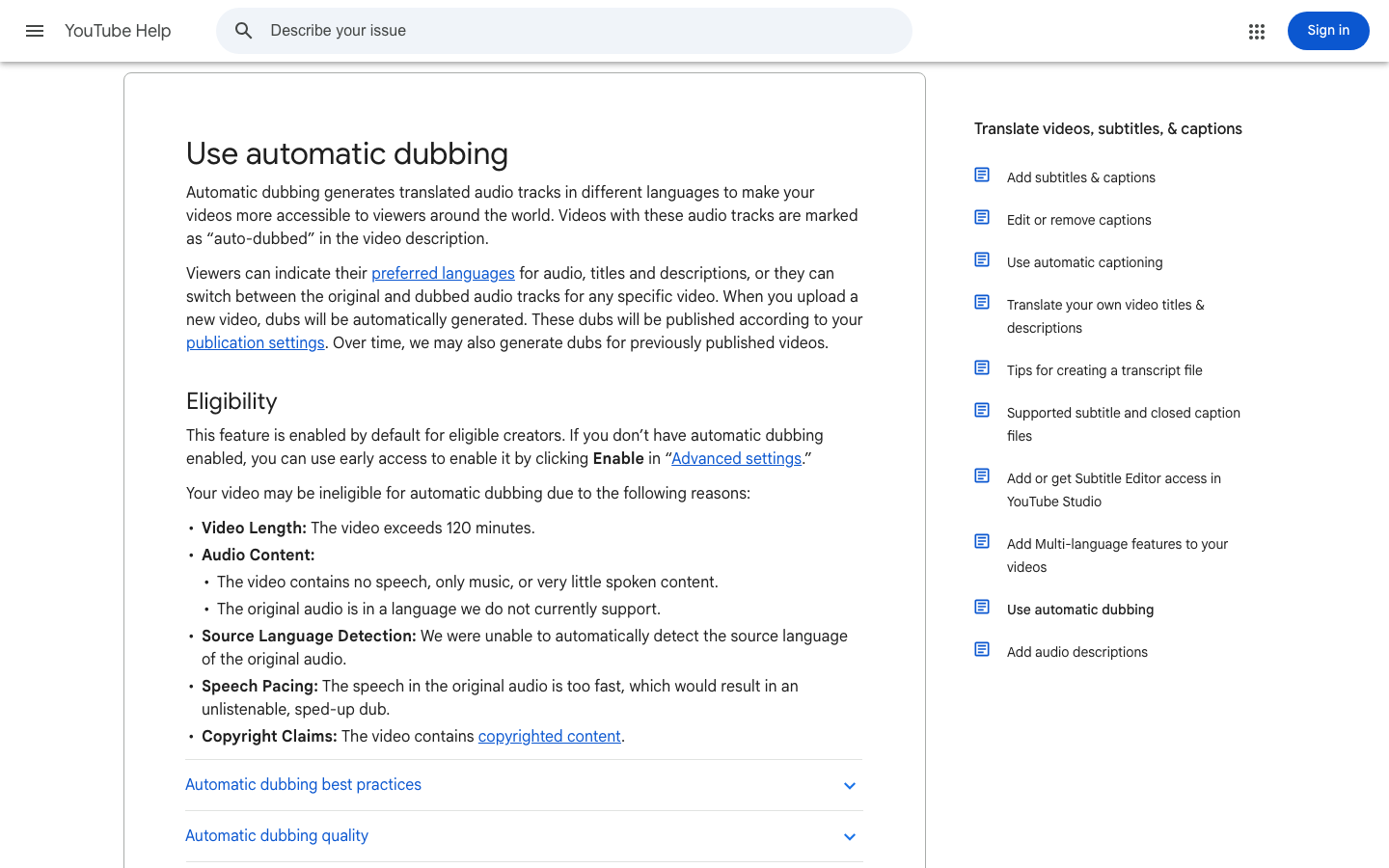Click the article icon beside Use automatic captioning
This screenshot has width=1389, height=868.
[982, 259]
